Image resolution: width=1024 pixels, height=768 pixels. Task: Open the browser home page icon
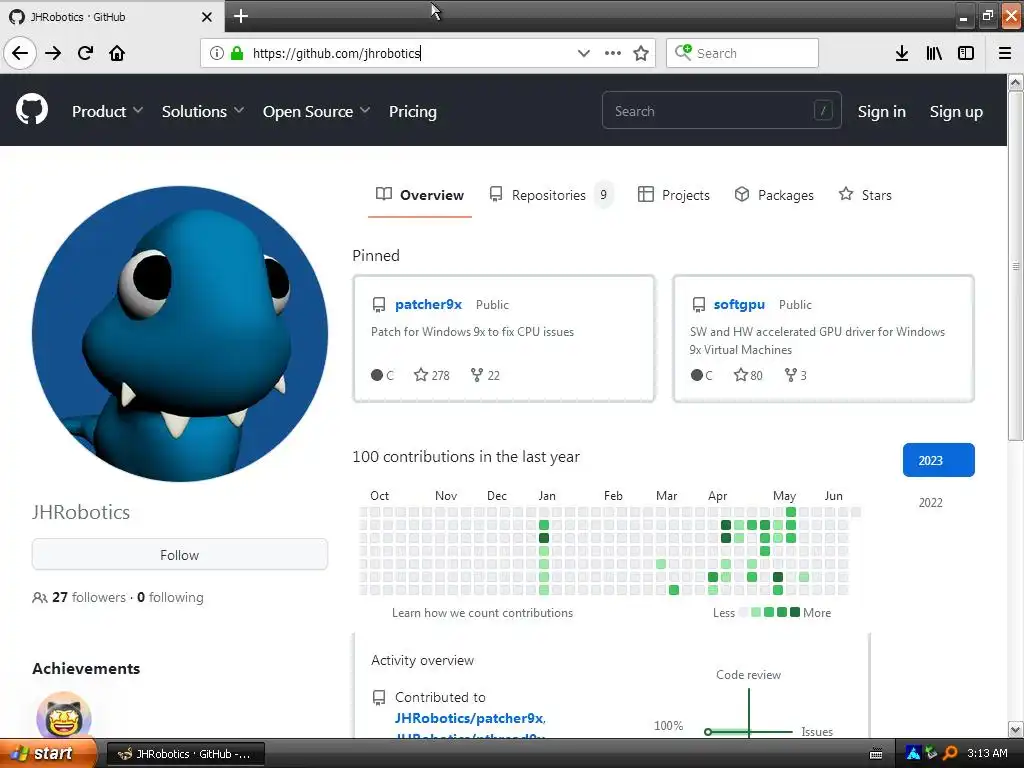point(117,53)
